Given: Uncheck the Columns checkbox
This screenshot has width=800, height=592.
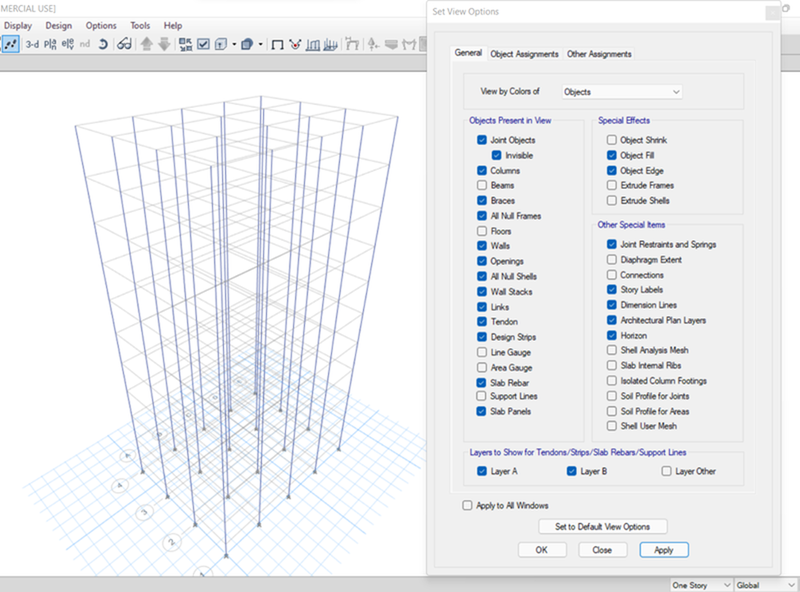Looking at the screenshot, I should pyautogui.click(x=482, y=170).
